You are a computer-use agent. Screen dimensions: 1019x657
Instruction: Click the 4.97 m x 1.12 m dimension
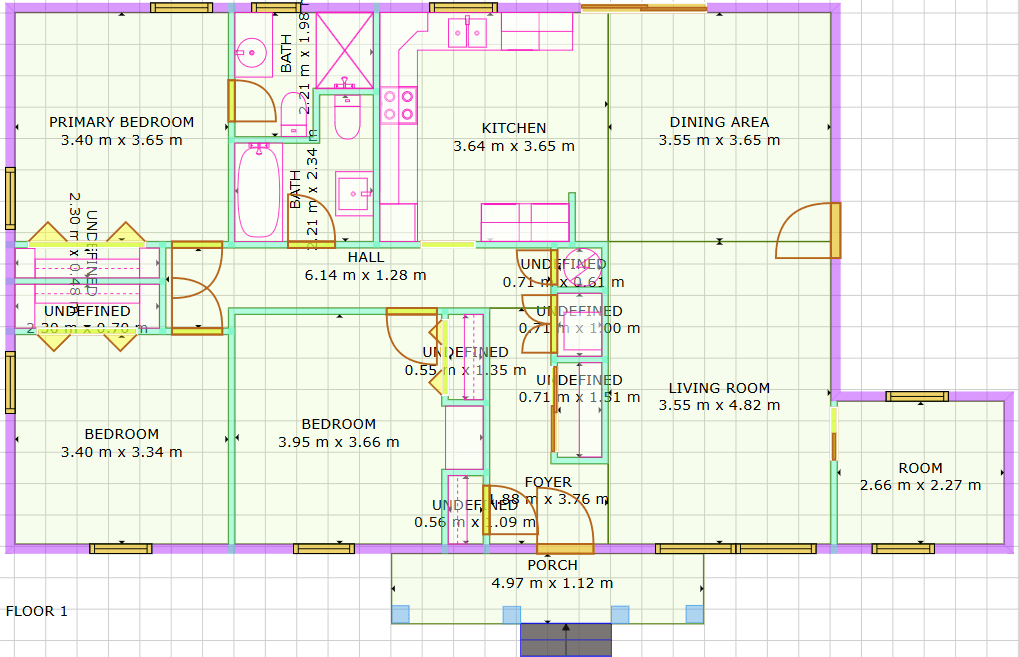(x=552, y=583)
